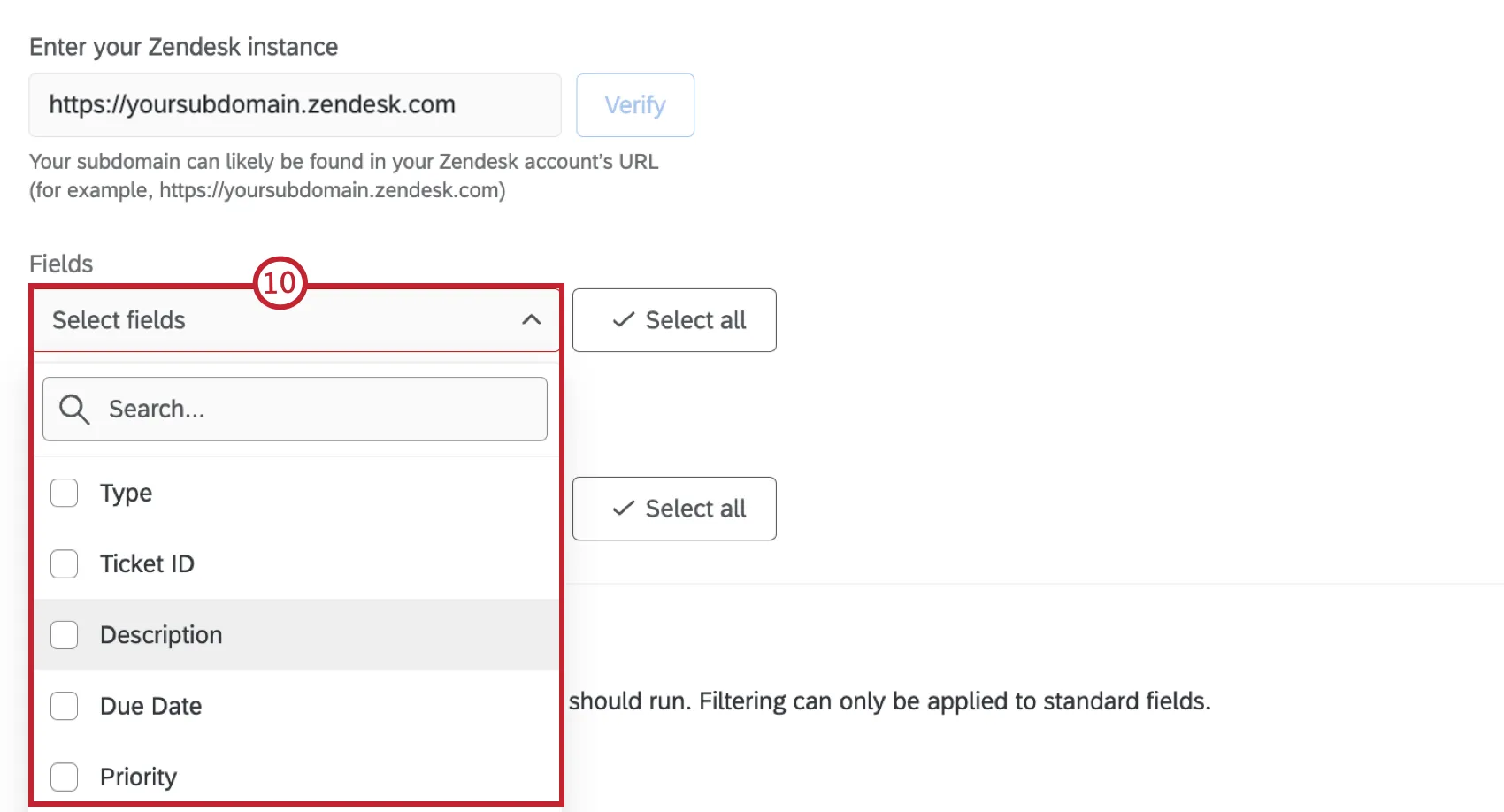
Task: Check the Priority checkbox
Action: [x=64, y=776]
